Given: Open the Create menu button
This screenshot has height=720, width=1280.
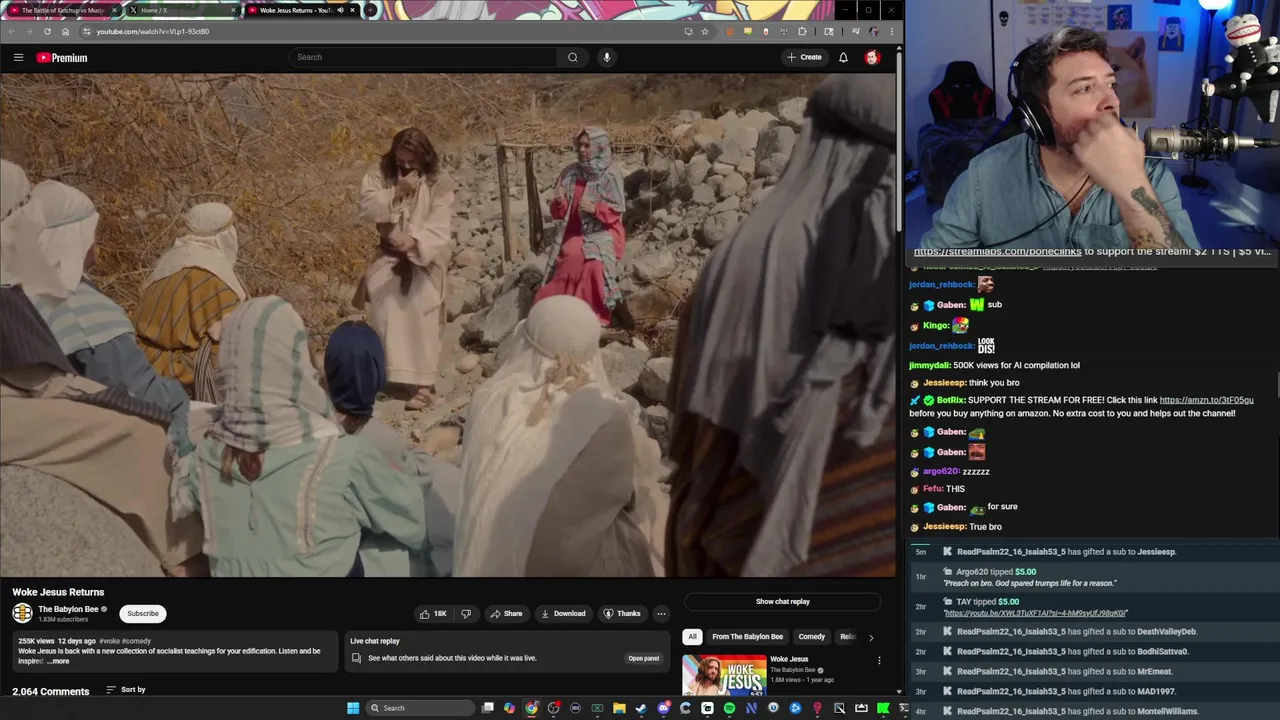Looking at the screenshot, I should 804,57.
